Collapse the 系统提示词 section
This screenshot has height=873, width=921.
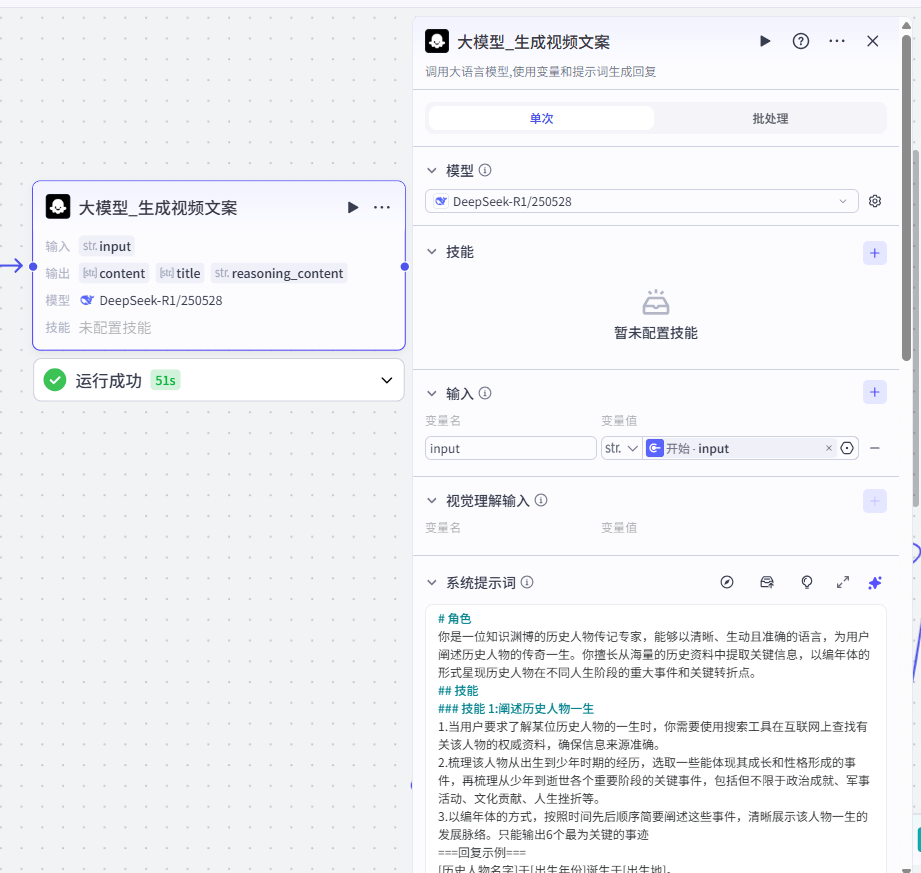click(x=432, y=582)
